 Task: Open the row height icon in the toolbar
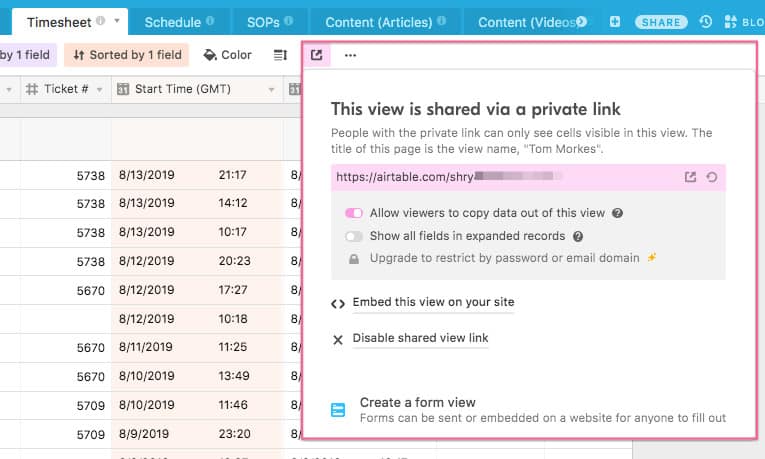pyautogui.click(x=281, y=55)
